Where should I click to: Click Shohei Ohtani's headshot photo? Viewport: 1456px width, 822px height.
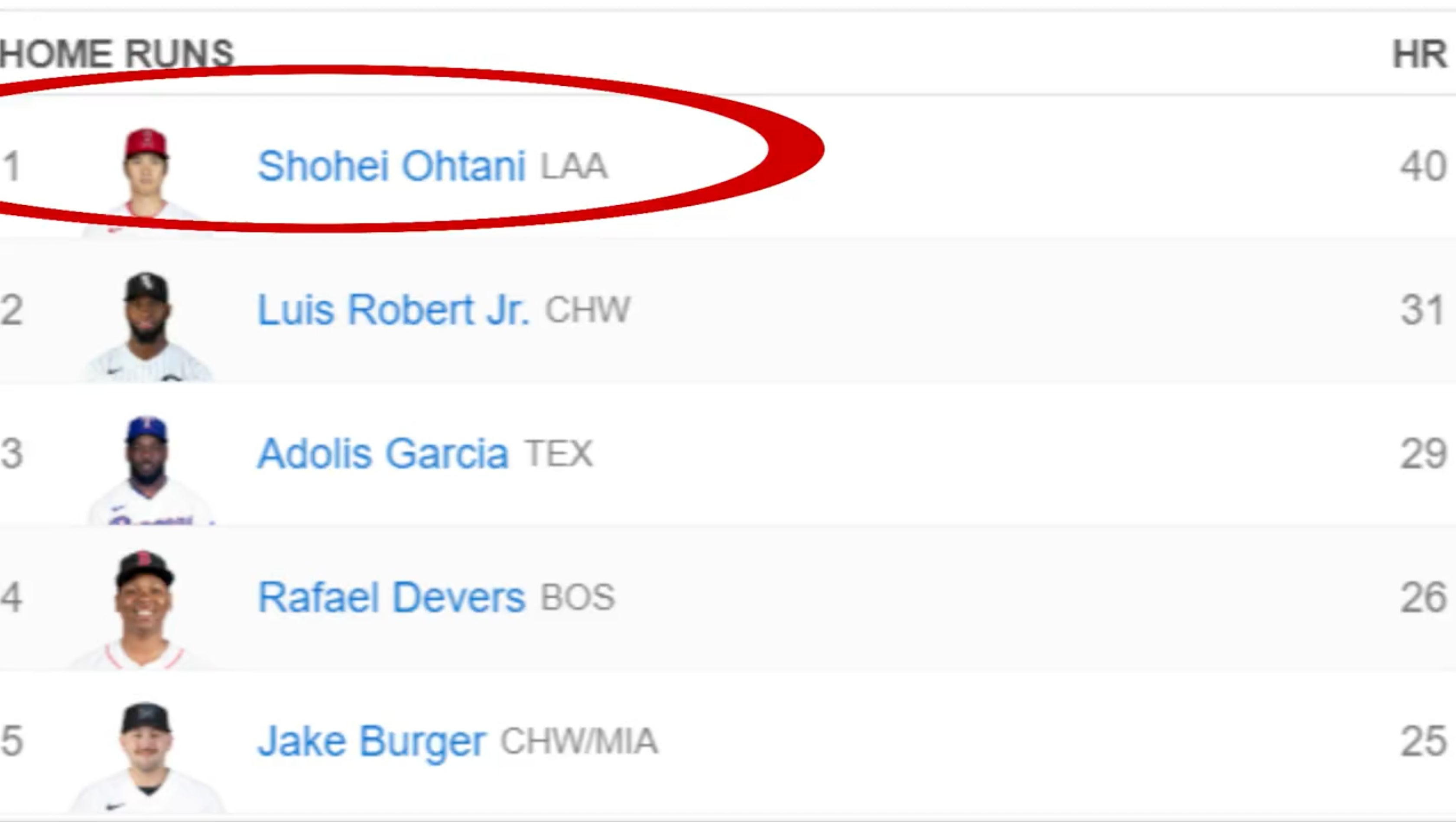point(146,175)
